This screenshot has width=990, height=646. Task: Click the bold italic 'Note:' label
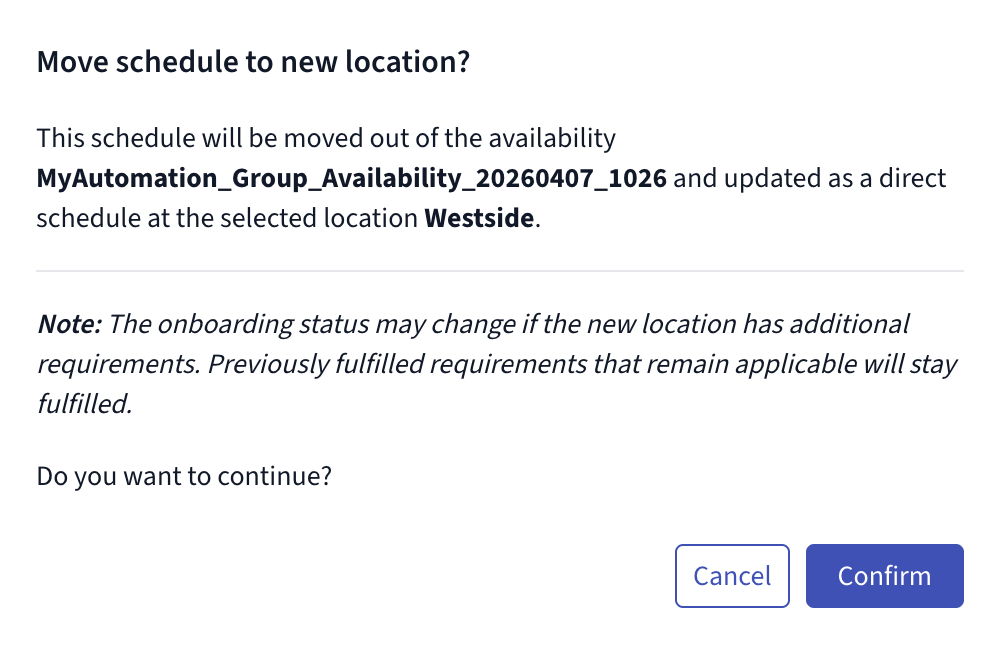[69, 324]
